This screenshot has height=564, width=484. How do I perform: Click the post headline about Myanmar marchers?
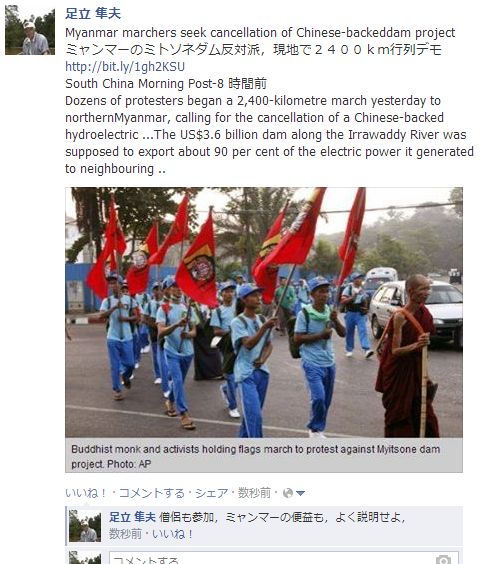click(260, 33)
